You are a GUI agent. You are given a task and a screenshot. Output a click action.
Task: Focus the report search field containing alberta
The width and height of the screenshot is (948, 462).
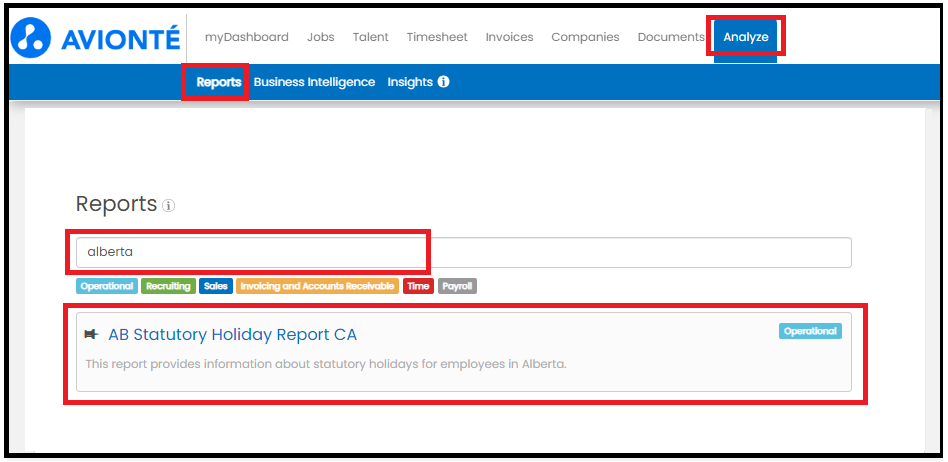(464, 252)
